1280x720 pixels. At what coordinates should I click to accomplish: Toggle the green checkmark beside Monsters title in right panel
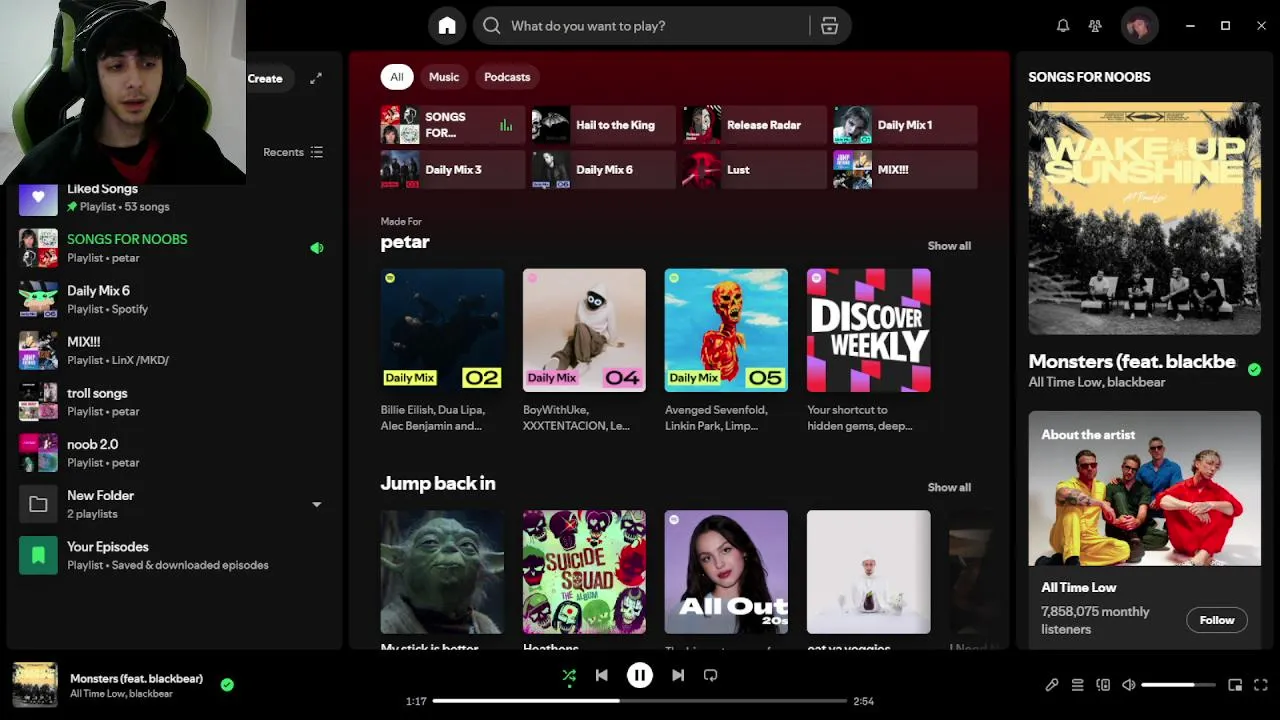pos(1254,370)
